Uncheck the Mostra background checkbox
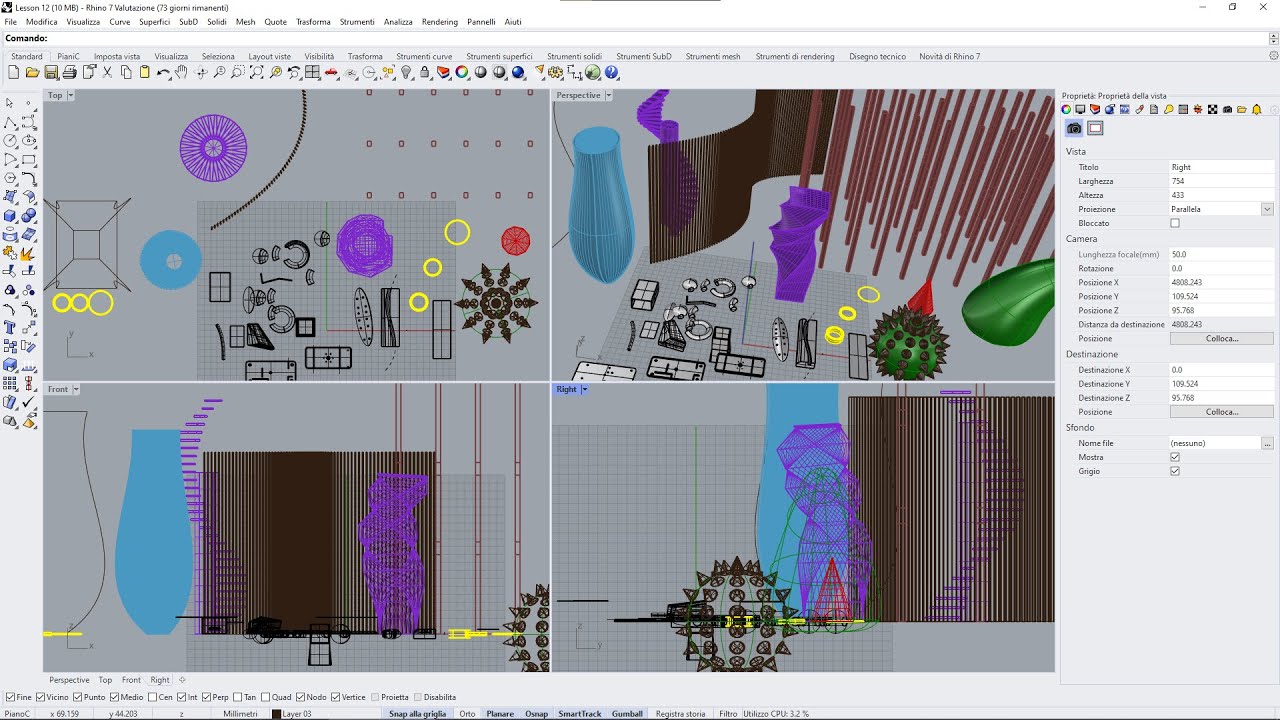Image resolution: width=1280 pixels, height=720 pixels. [1175, 457]
